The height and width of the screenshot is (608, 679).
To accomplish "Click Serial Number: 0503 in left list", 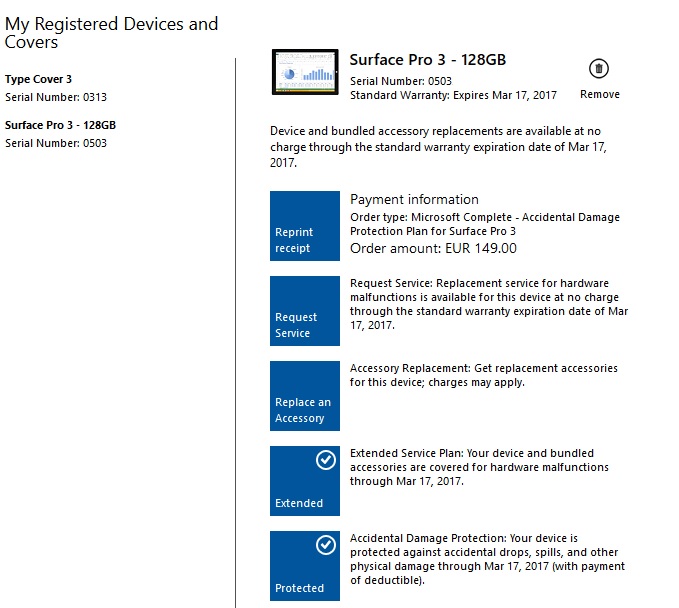I will pyautogui.click(x=56, y=143).
